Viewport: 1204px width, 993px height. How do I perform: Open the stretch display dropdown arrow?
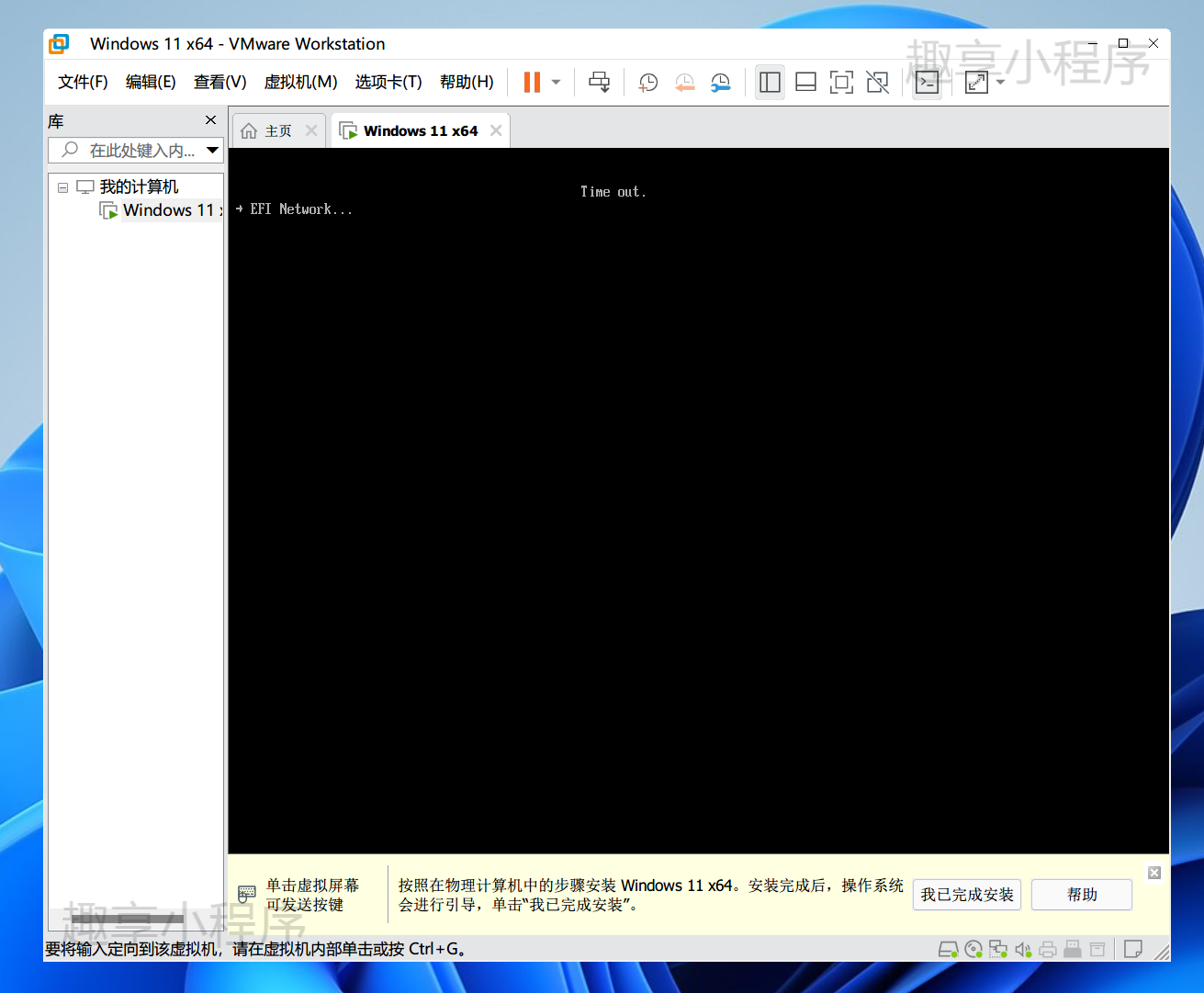click(1000, 83)
